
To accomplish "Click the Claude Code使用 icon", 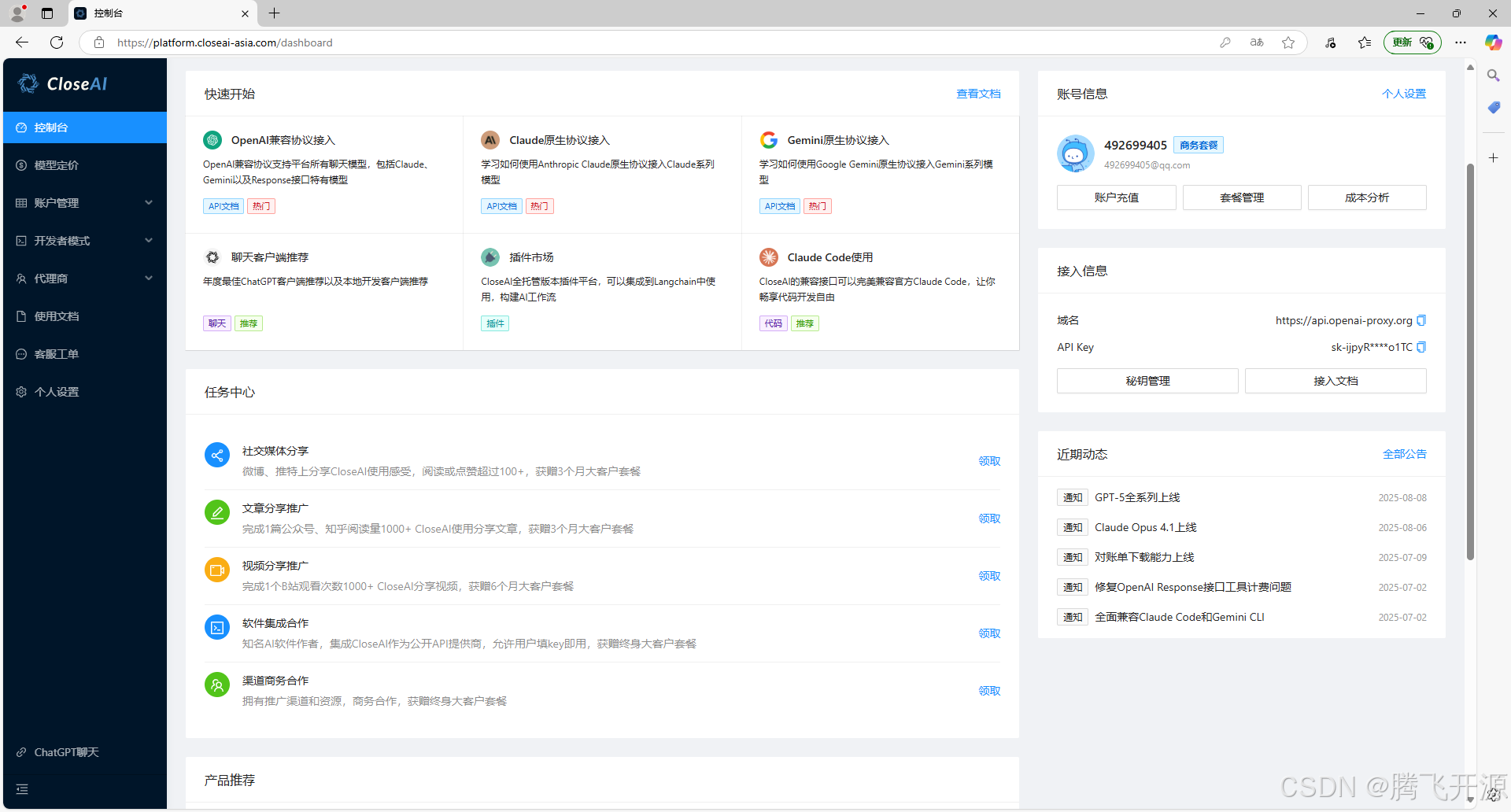I will (x=769, y=257).
